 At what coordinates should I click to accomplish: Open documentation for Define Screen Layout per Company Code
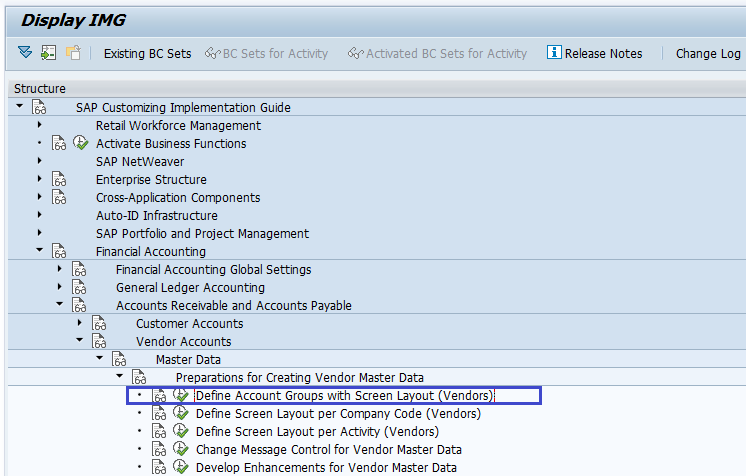tap(159, 413)
